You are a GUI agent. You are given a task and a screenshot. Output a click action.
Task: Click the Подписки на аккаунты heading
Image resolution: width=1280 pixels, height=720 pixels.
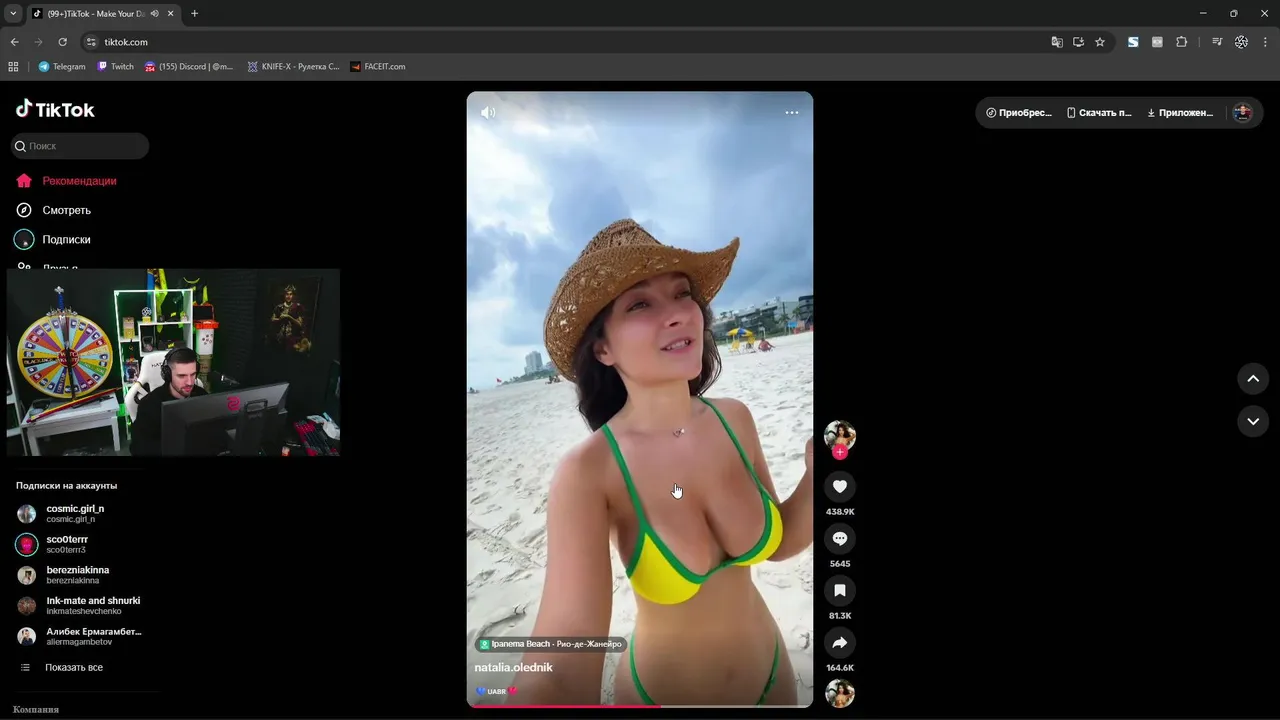click(66, 486)
